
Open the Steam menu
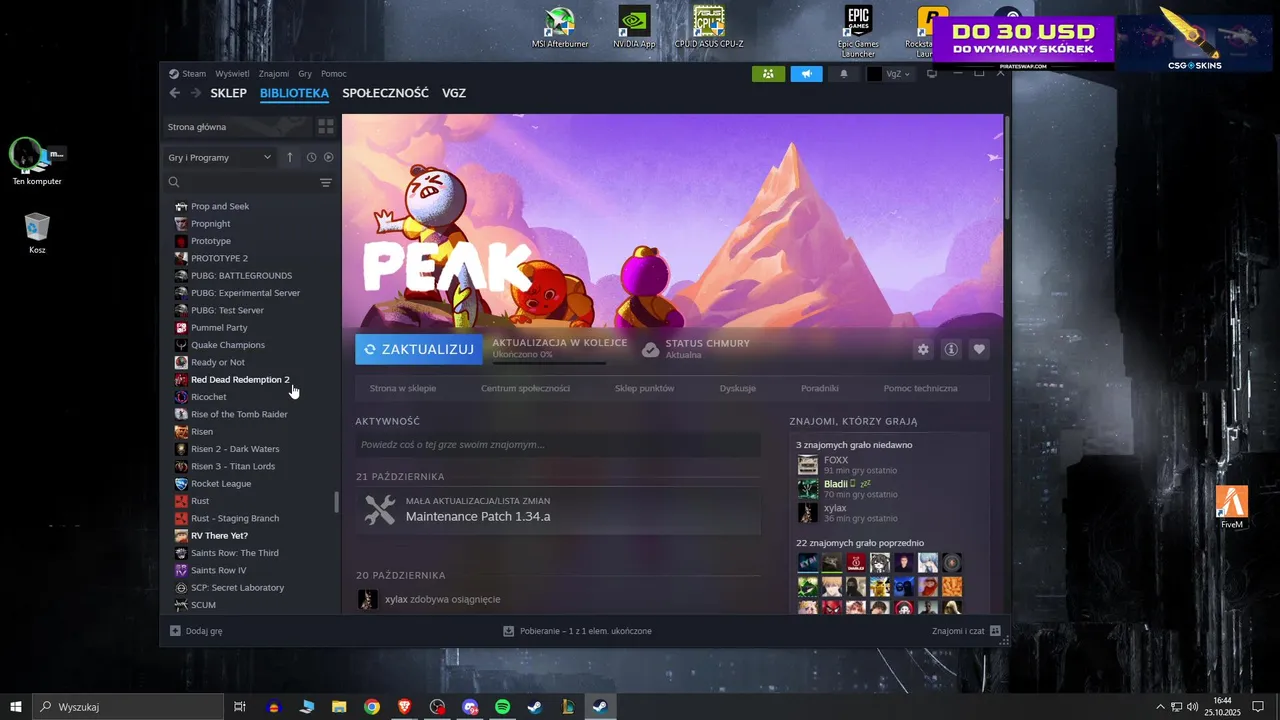(188, 74)
